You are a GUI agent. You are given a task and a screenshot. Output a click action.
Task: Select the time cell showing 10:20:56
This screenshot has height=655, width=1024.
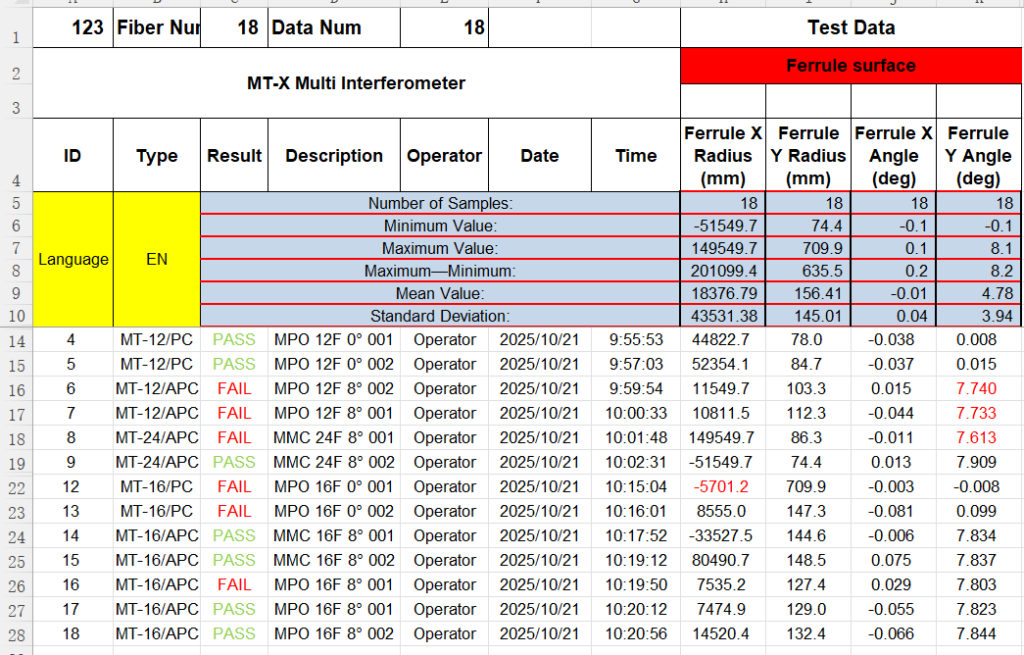tap(636, 634)
